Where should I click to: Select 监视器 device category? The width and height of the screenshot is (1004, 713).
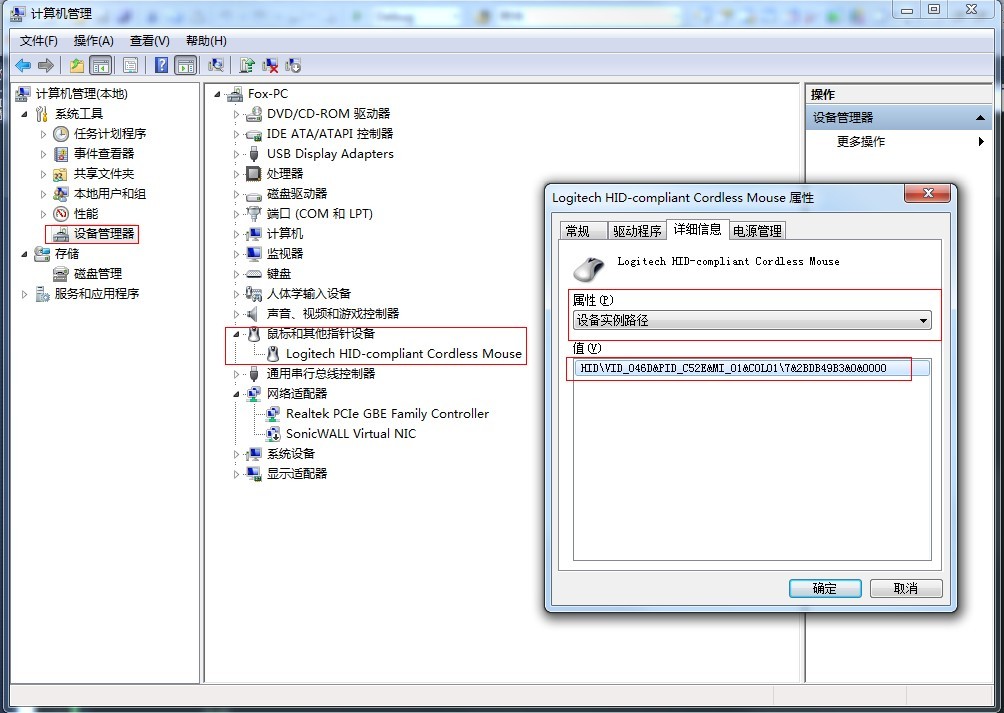[285, 254]
